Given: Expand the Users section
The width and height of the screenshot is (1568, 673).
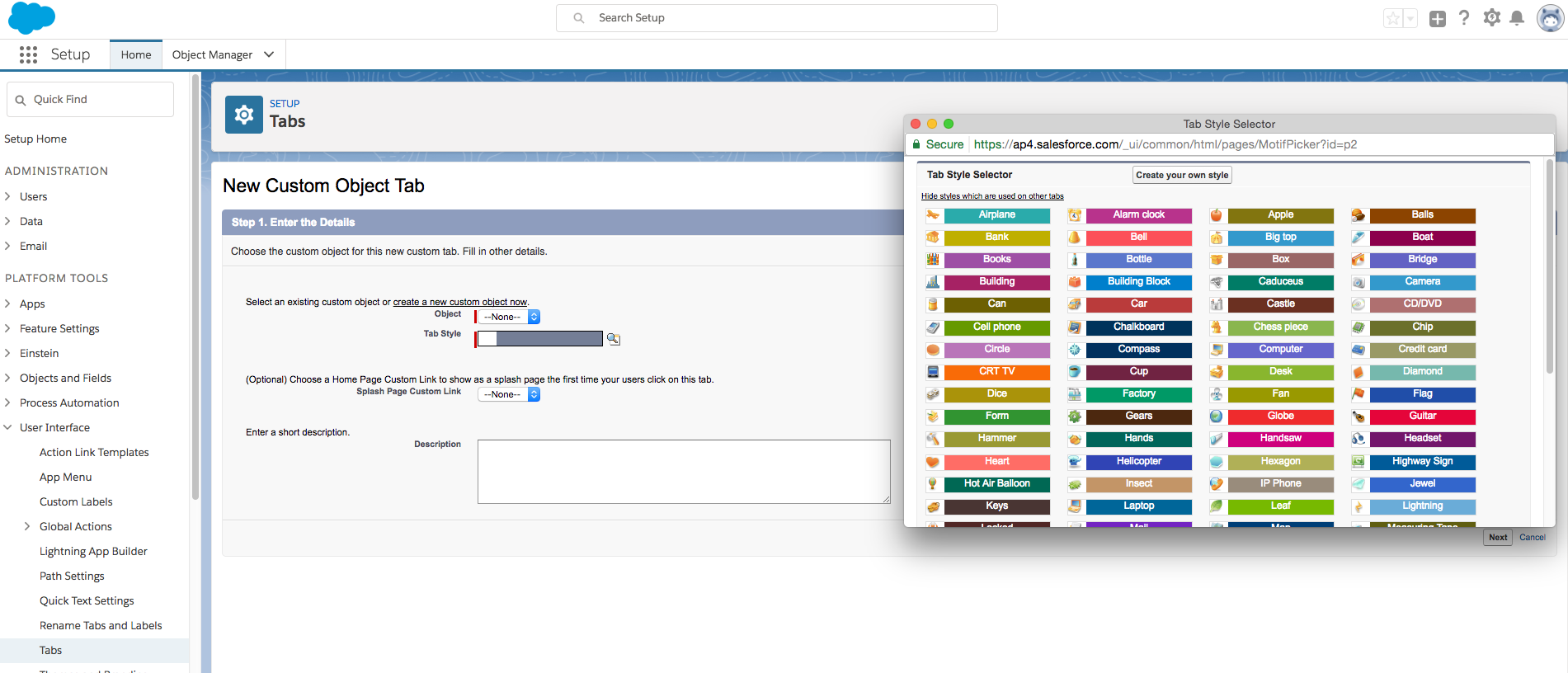Looking at the screenshot, I should point(7,196).
